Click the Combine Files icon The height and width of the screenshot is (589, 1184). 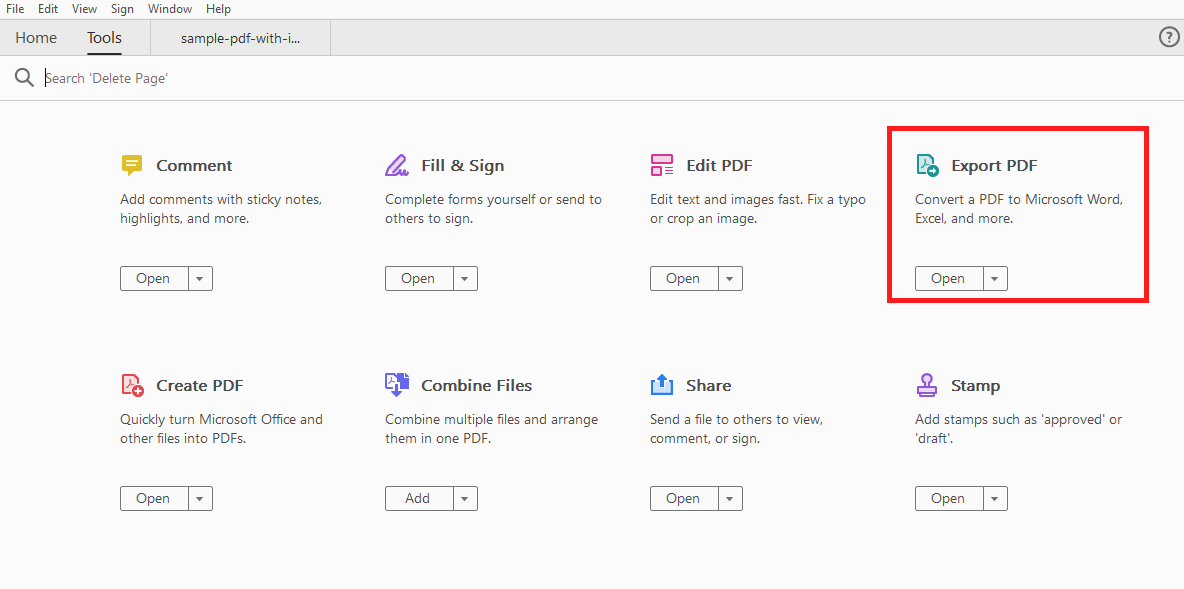pos(396,383)
